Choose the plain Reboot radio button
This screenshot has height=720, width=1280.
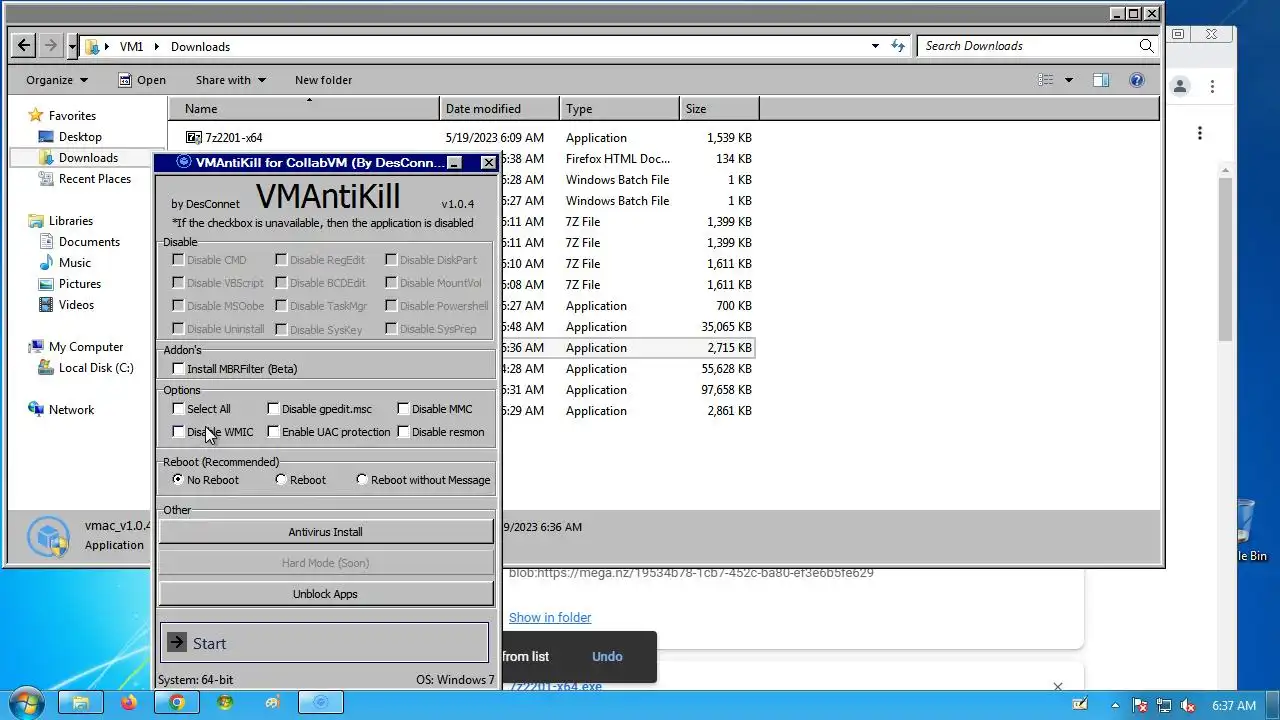click(281, 480)
